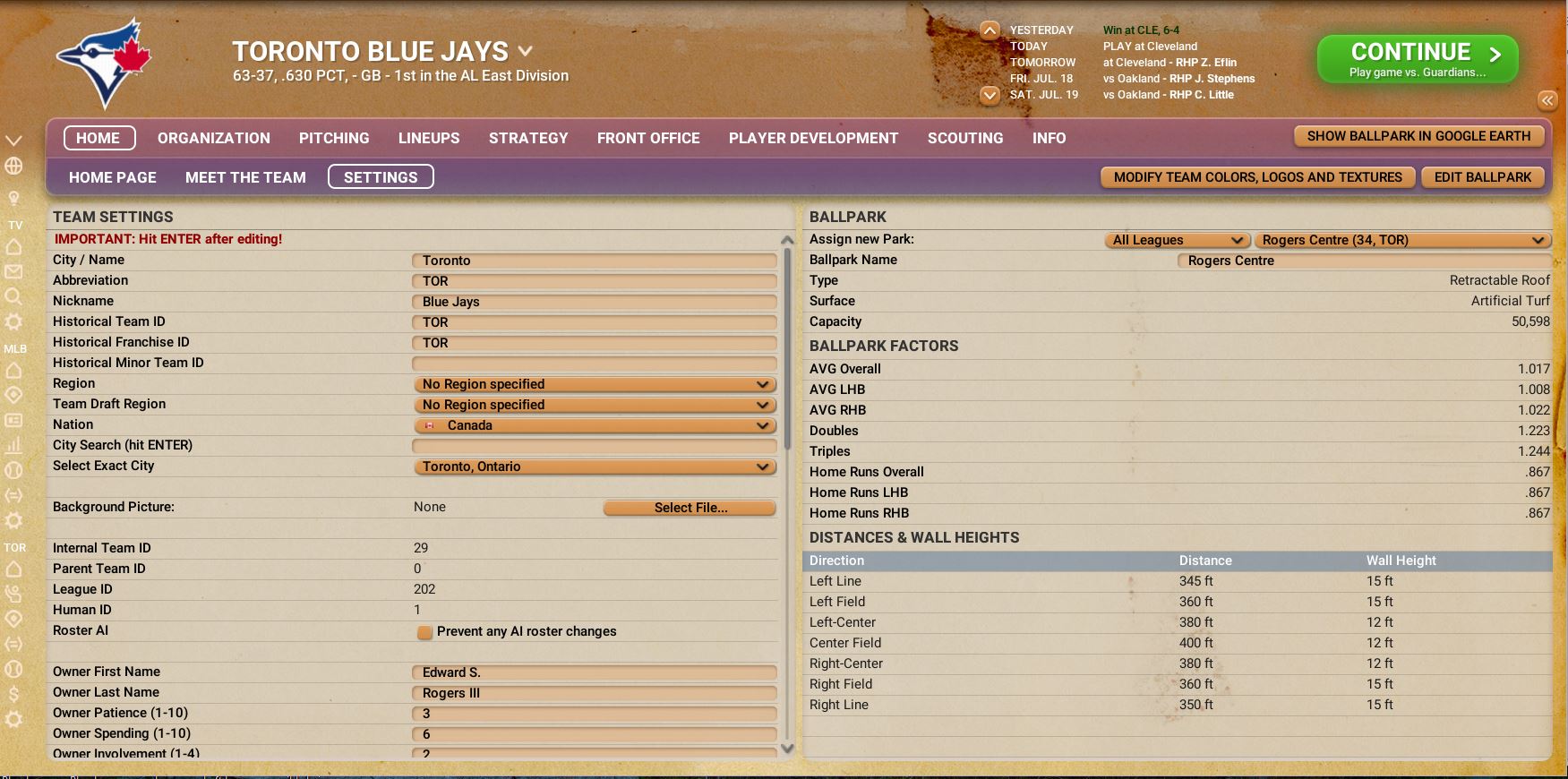Click the gear icon under TV section

coord(13,321)
